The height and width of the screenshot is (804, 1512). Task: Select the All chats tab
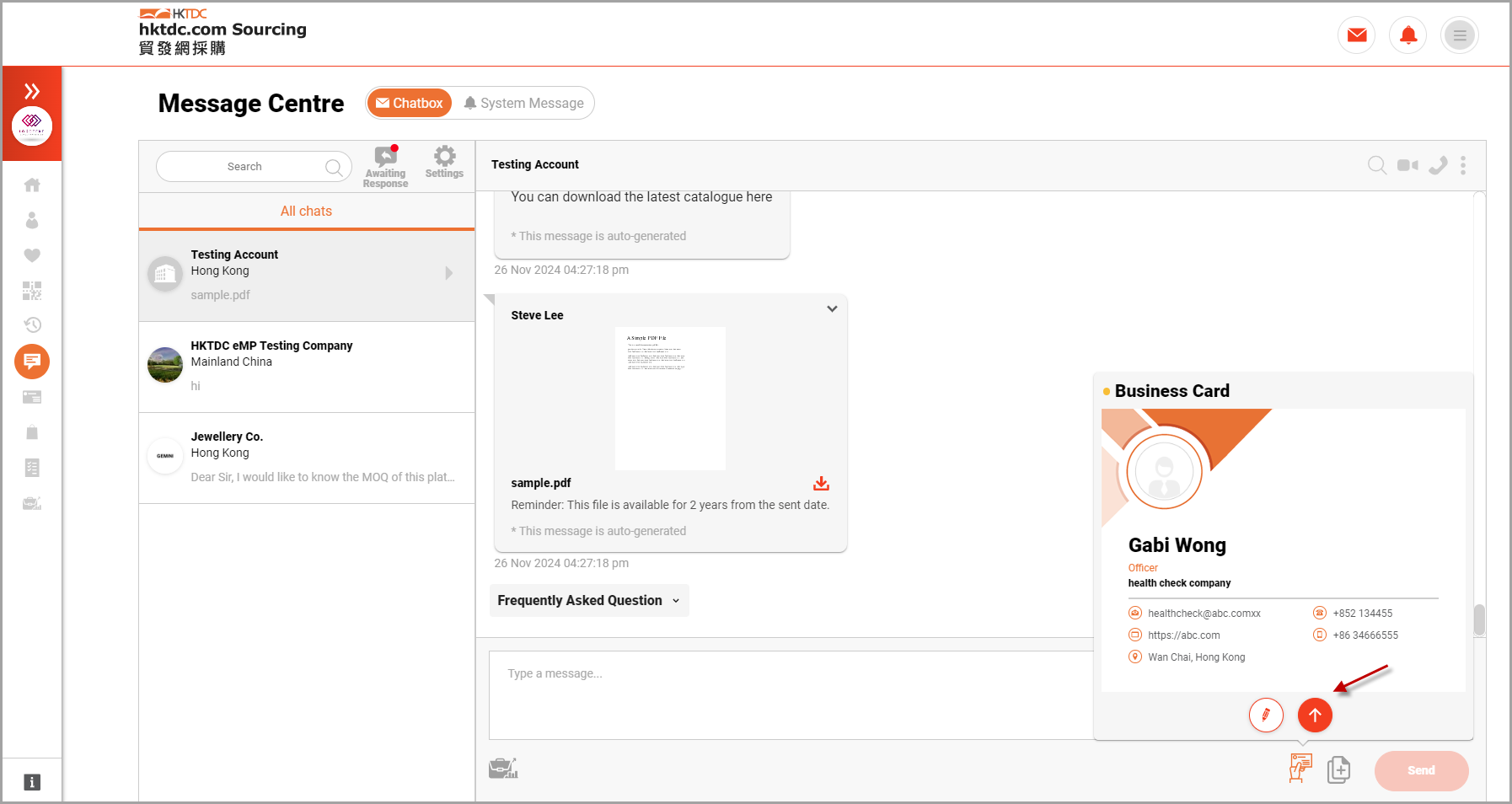(x=307, y=211)
